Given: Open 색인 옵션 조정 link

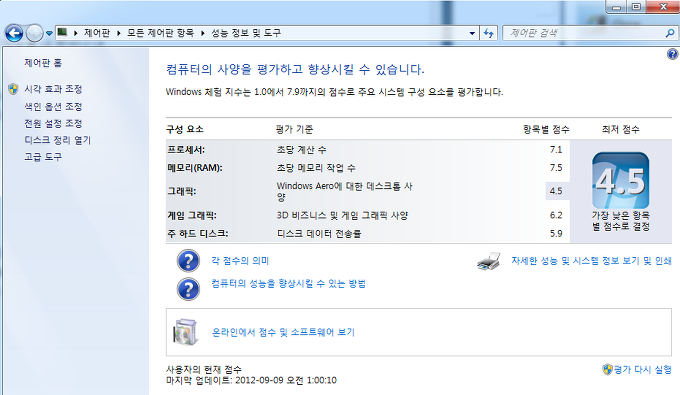Looking at the screenshot, I should point(53,106).
